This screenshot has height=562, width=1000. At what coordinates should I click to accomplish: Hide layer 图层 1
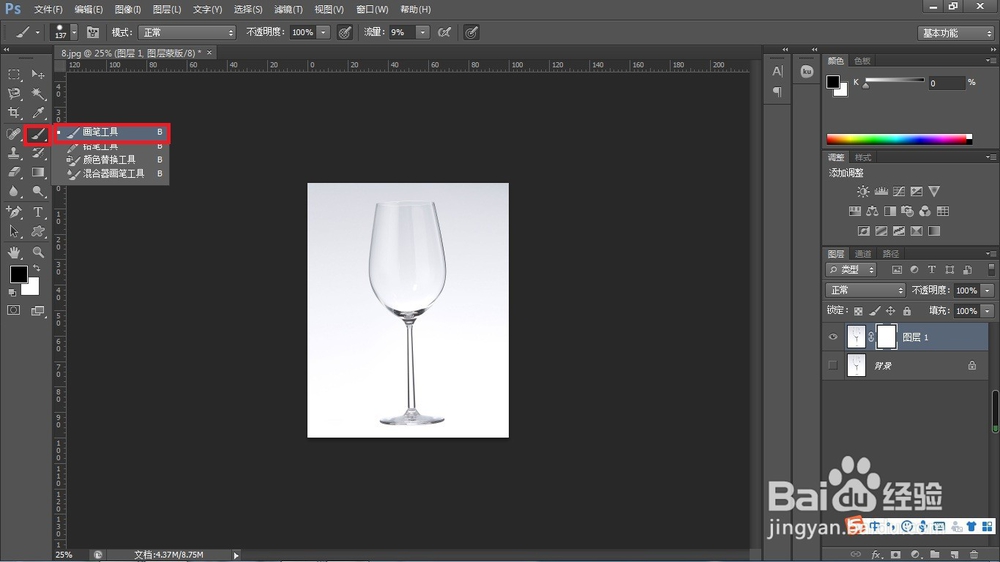[833, 337]
